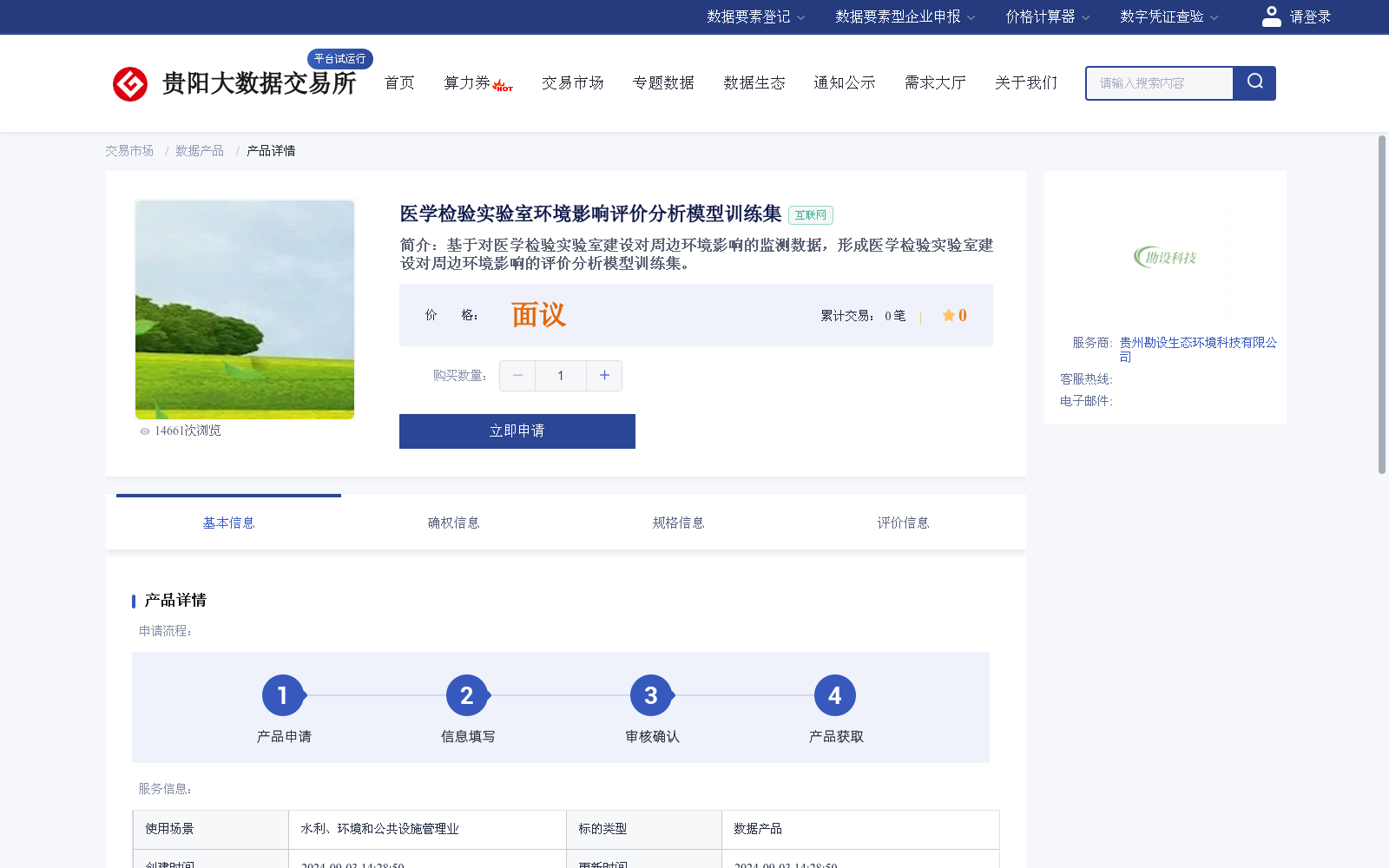Click the 产品详情 breadcrumb text
This screenshot has width=1389, height=868.
coord(271,151)
